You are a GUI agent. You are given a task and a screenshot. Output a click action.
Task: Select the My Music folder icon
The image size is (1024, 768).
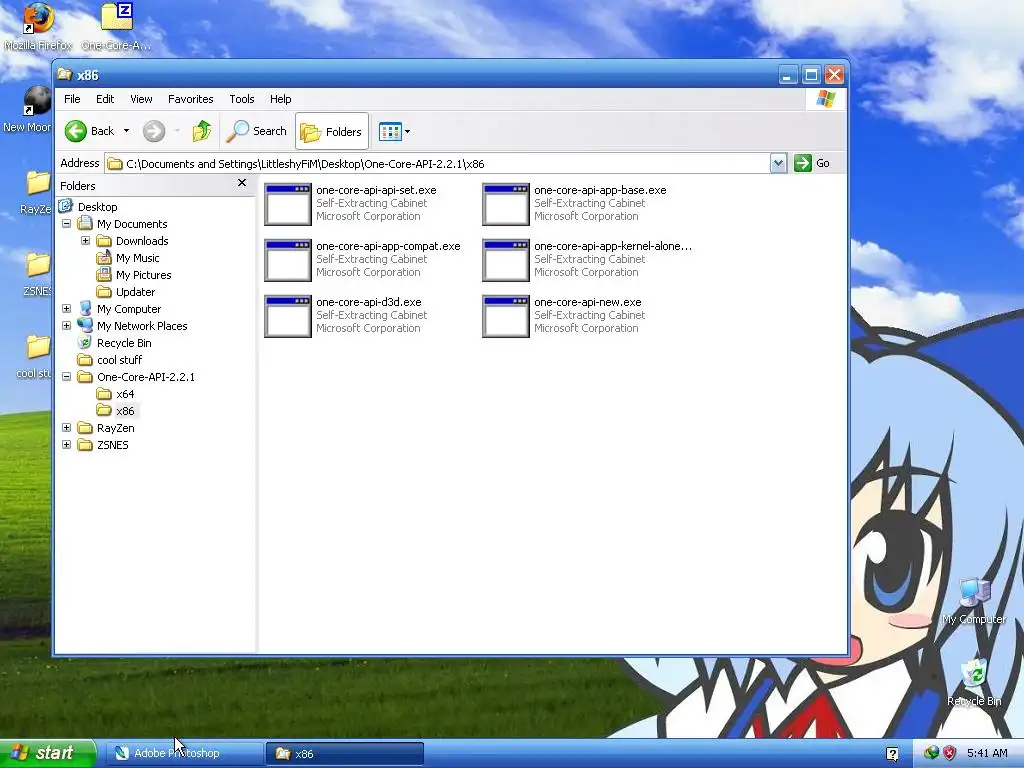[x=104, y=257]
